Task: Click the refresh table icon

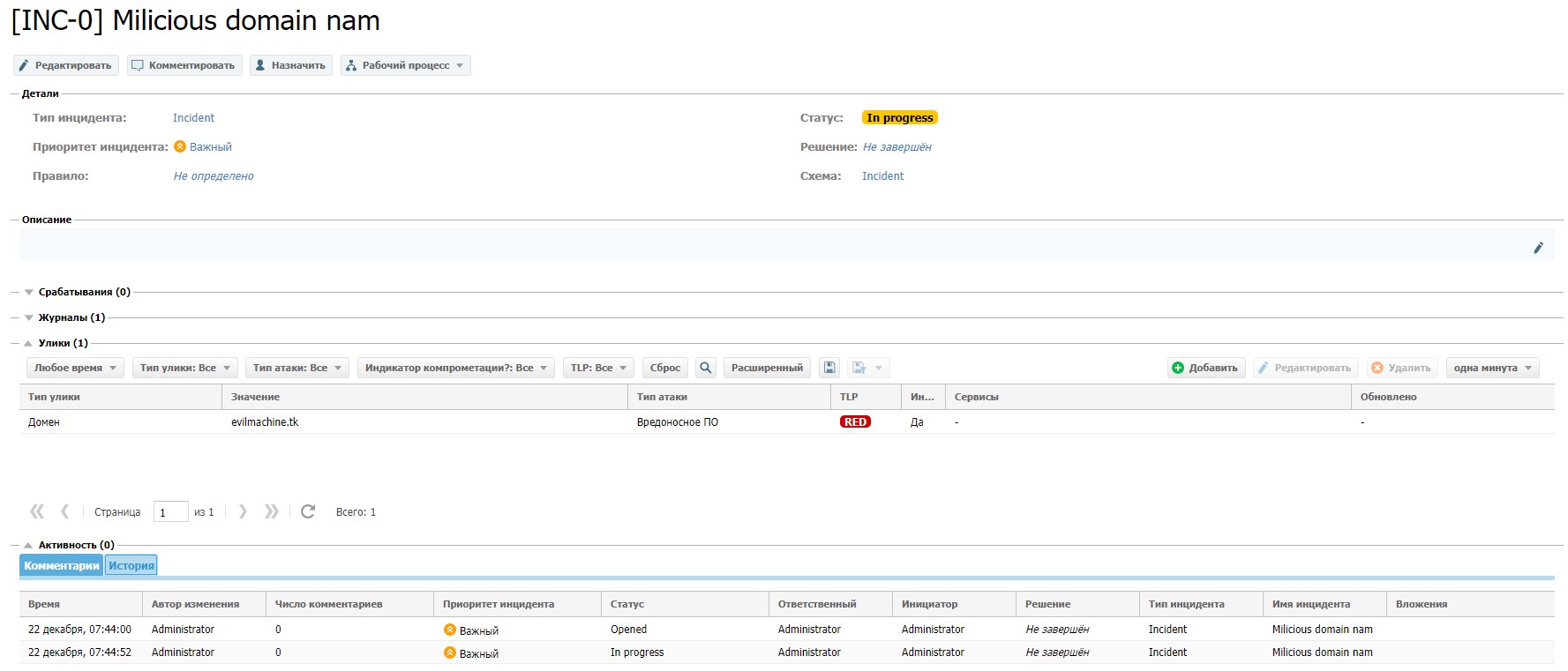Action: (x=308, y=511)
